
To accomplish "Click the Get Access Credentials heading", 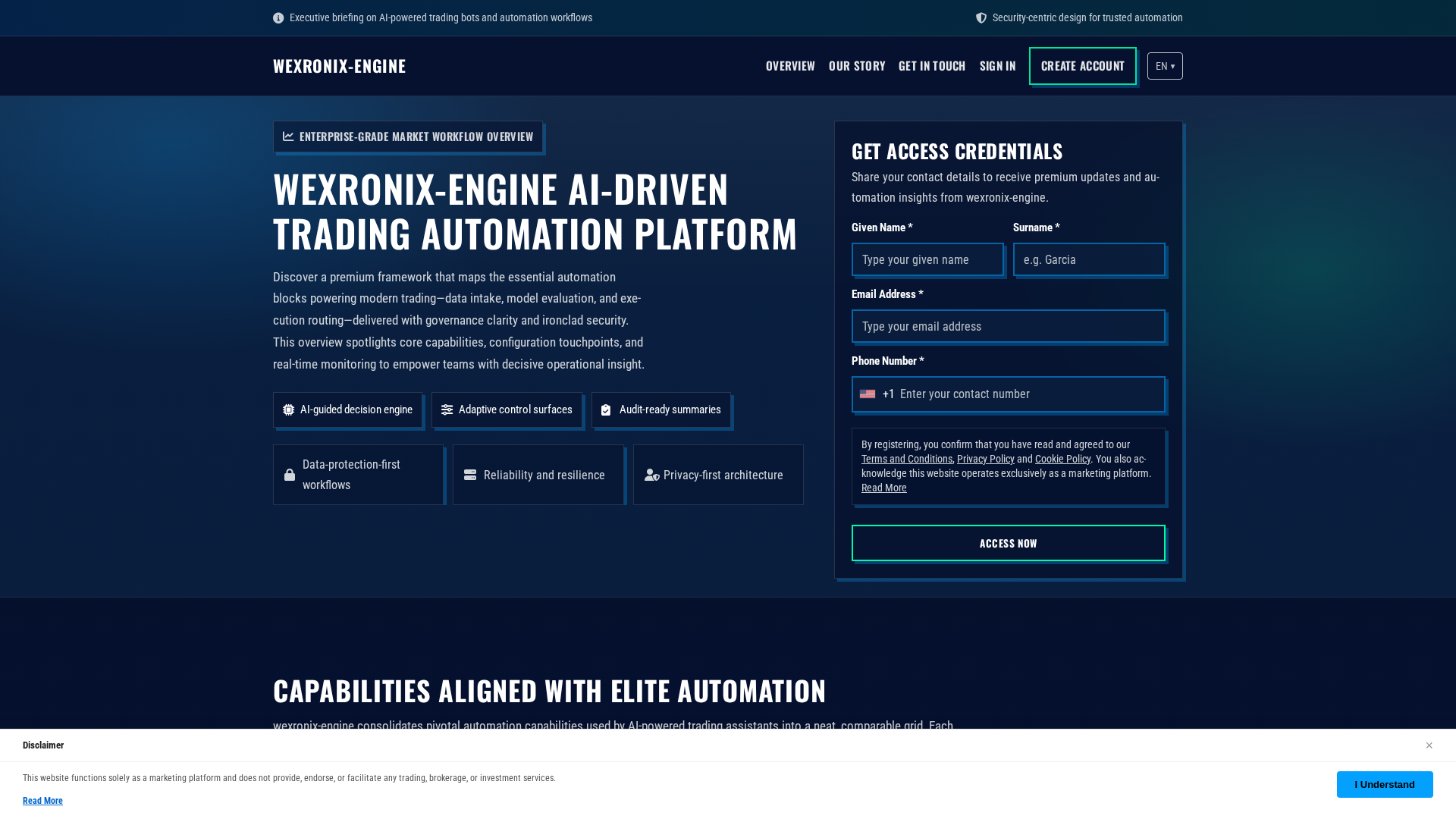I will click(957, 151).
